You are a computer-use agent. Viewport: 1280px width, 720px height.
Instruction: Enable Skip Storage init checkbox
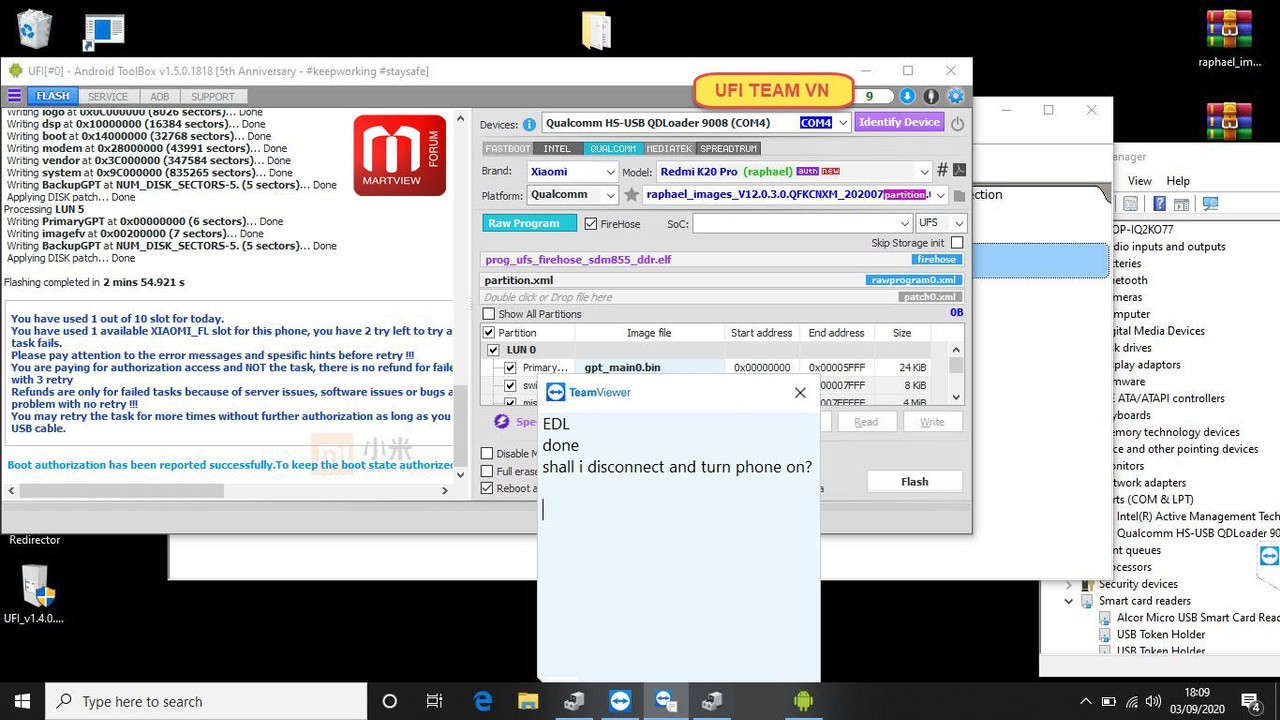pyautogui.click(x=957, y=243)
